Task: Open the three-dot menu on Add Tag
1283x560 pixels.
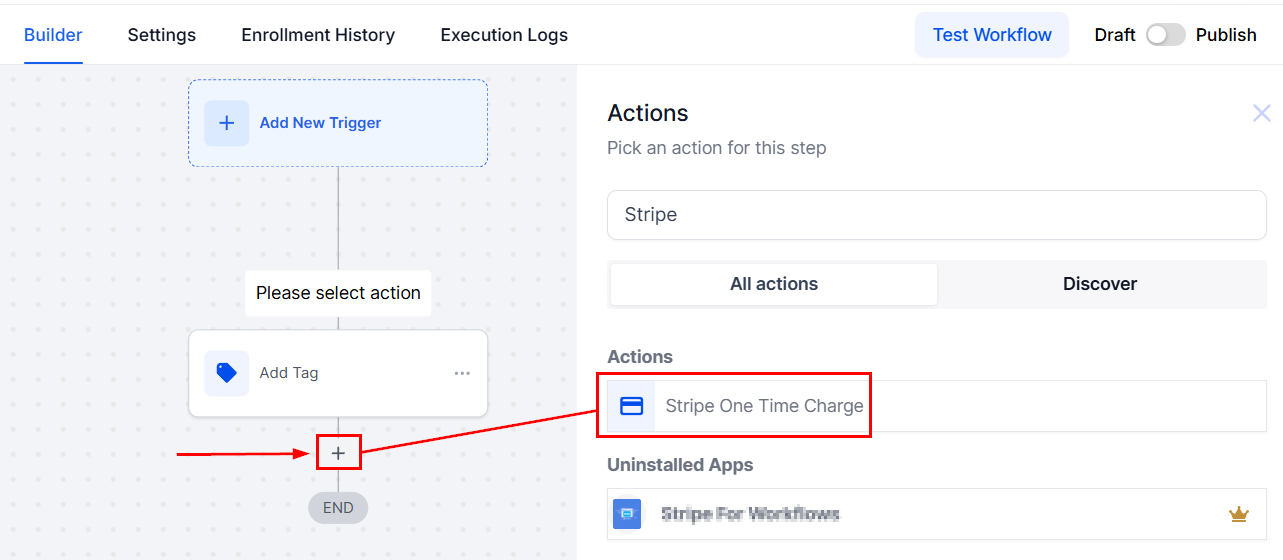Action: [462, 373]
